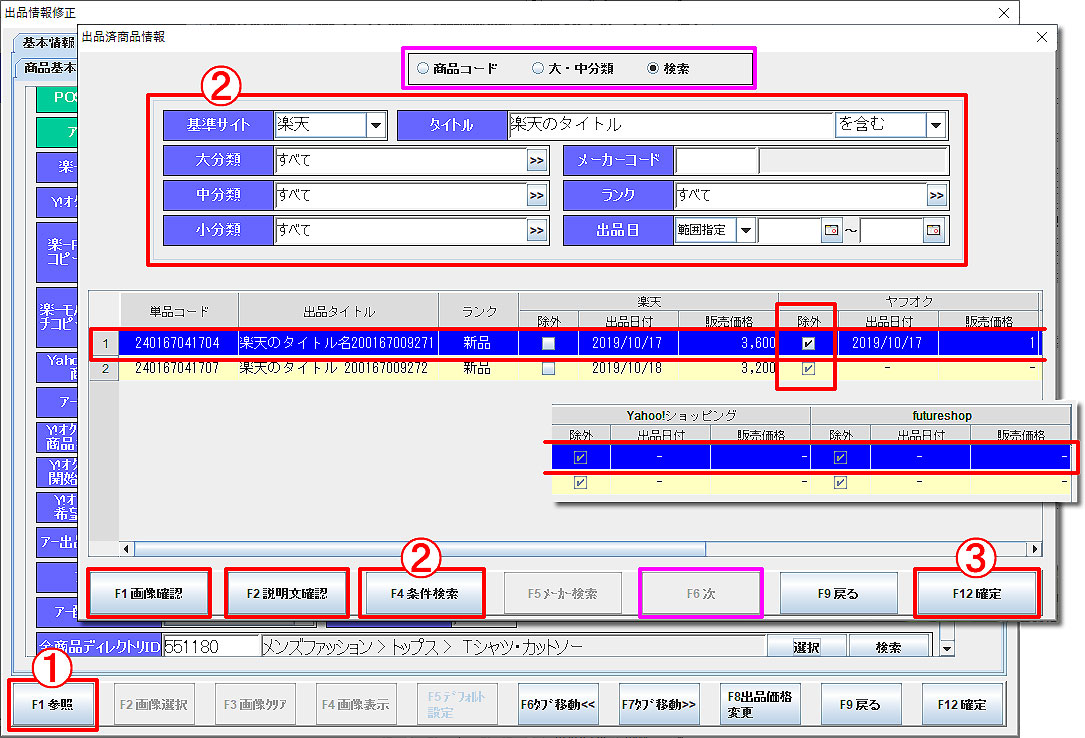The image size is (1085, 738).
Task: Open the を含む match-type dropdown
Action: pyautogui.click(x=936, y=125)
